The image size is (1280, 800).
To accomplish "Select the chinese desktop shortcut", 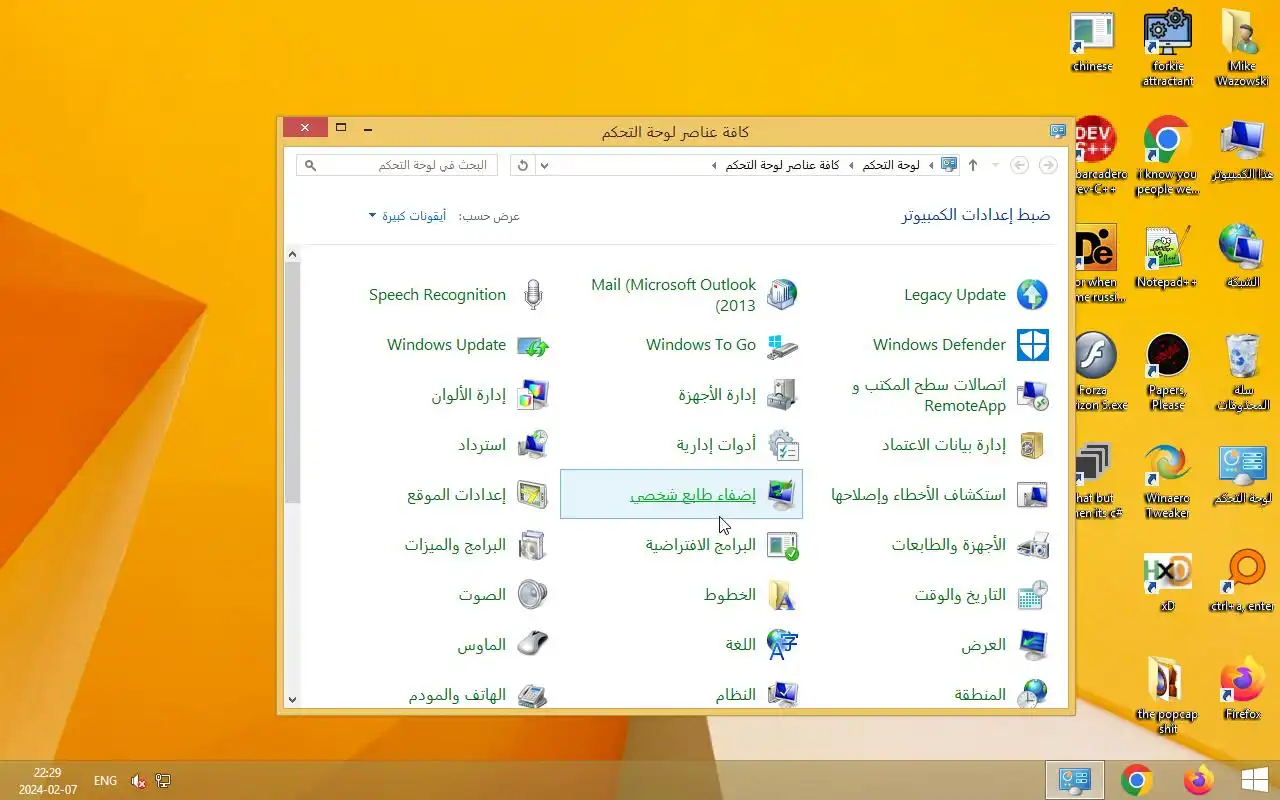I will (x=1092, y=42).
